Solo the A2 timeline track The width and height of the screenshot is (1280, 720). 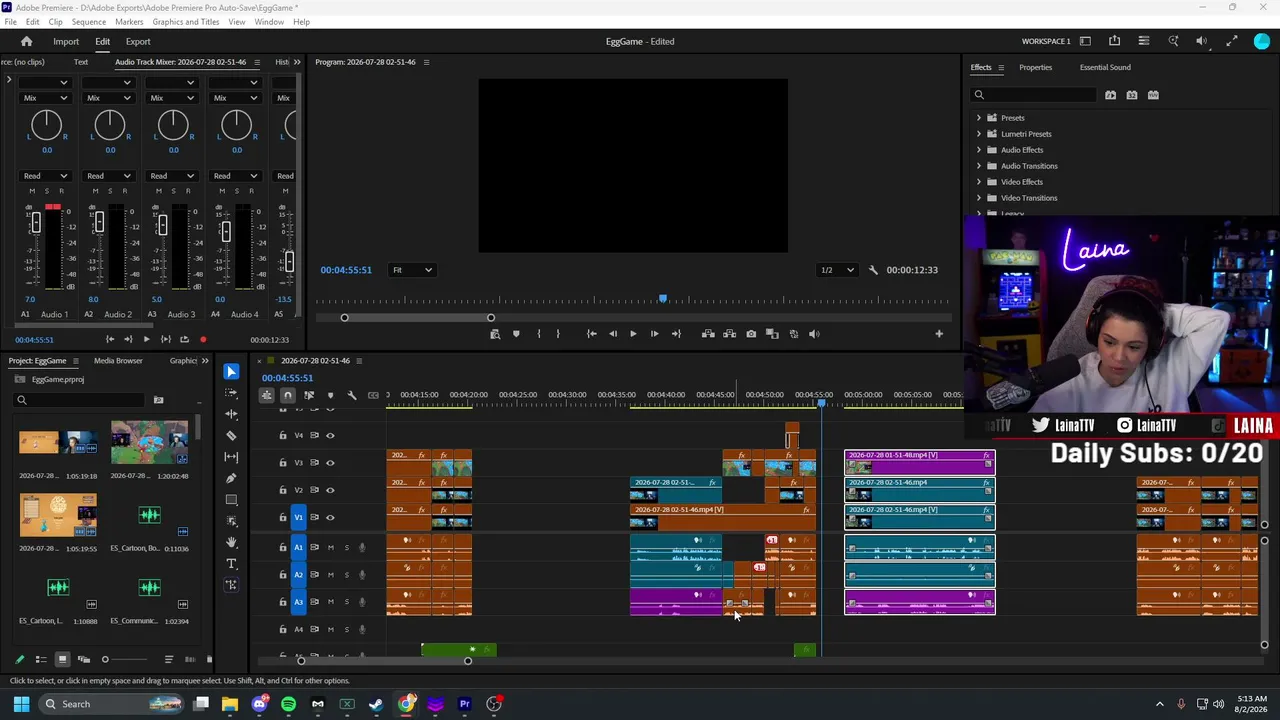pos(347,575)
